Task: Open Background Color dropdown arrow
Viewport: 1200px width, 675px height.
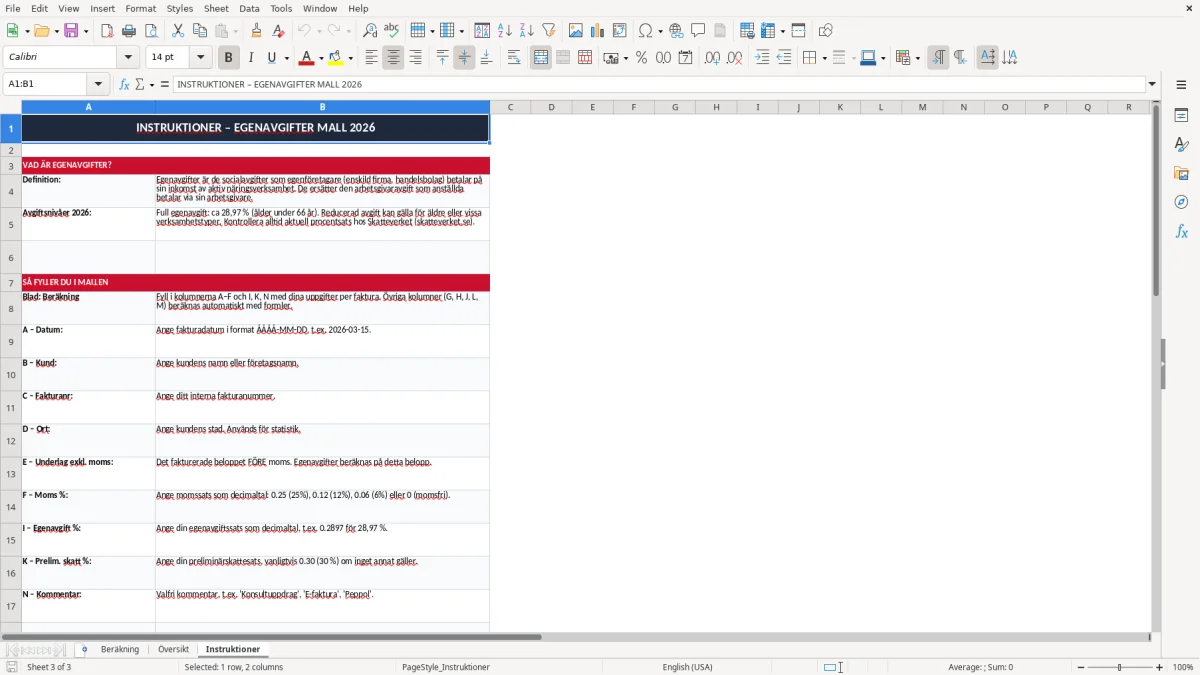Action: click(x=350, y=58)
